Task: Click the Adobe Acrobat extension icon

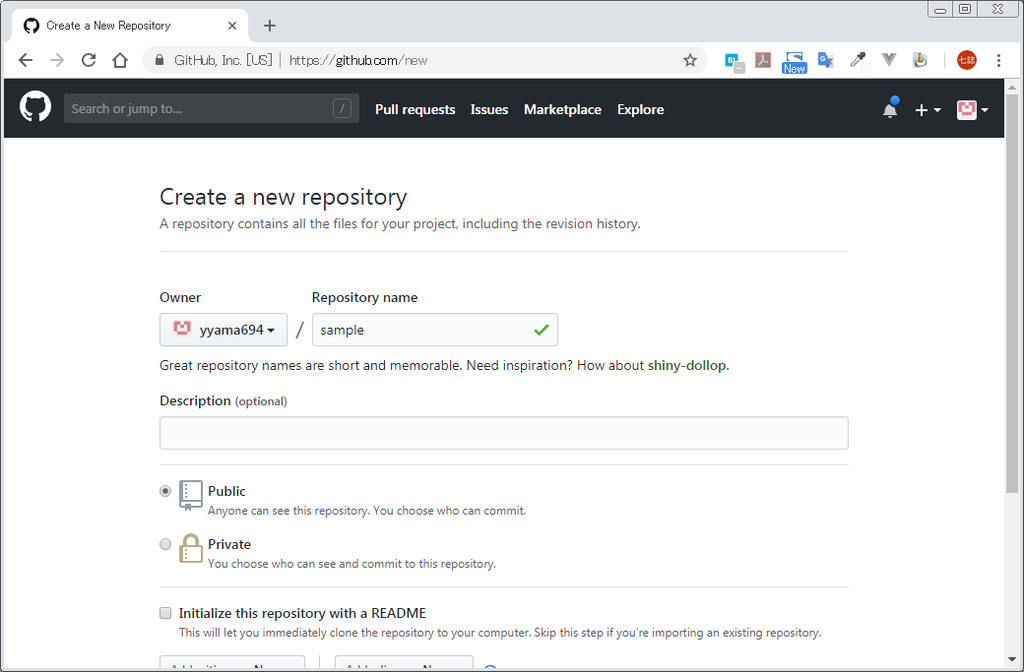Action: [x=763, y=60]
